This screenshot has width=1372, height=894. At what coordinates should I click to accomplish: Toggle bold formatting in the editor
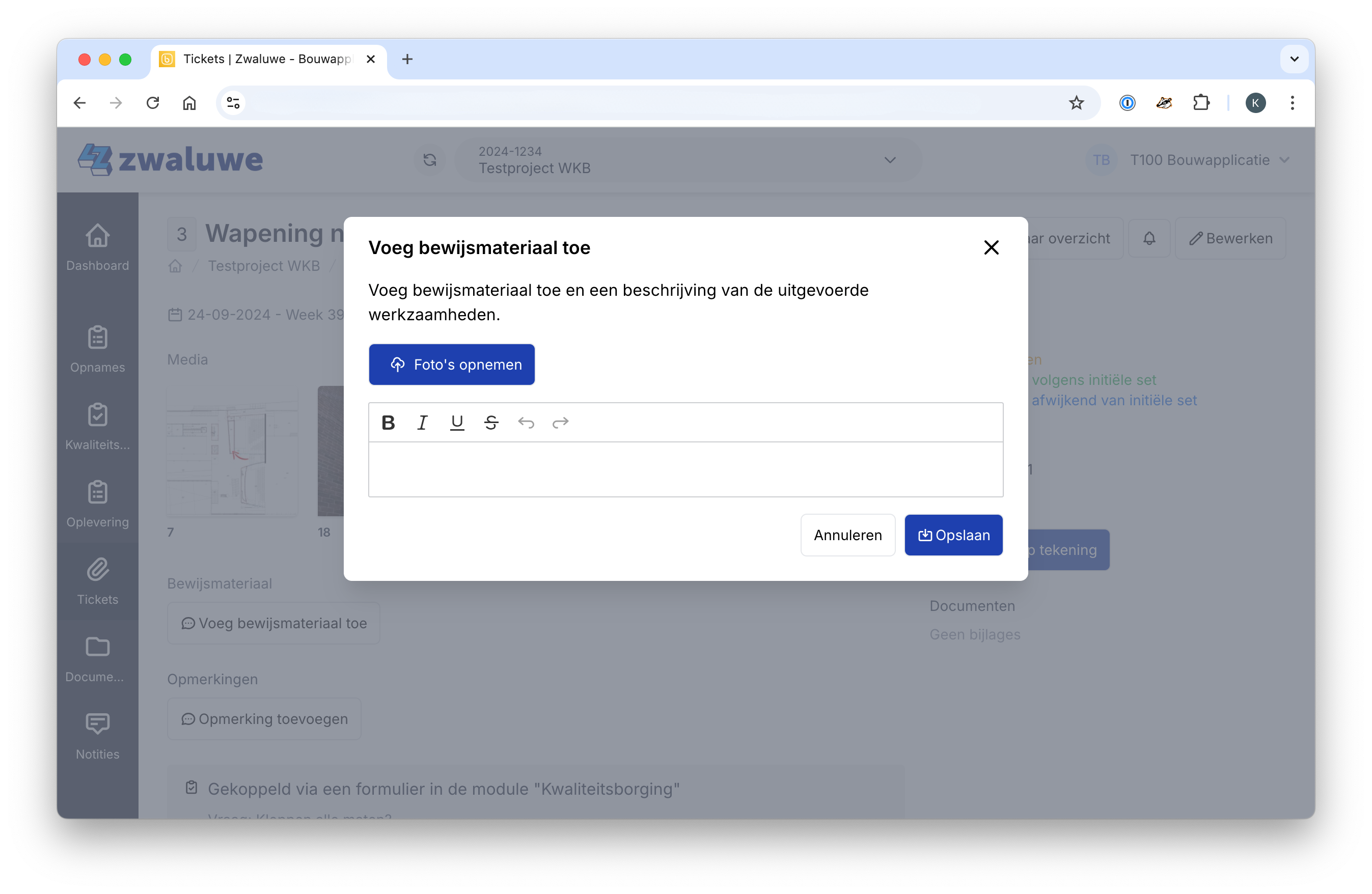point(388,423)
